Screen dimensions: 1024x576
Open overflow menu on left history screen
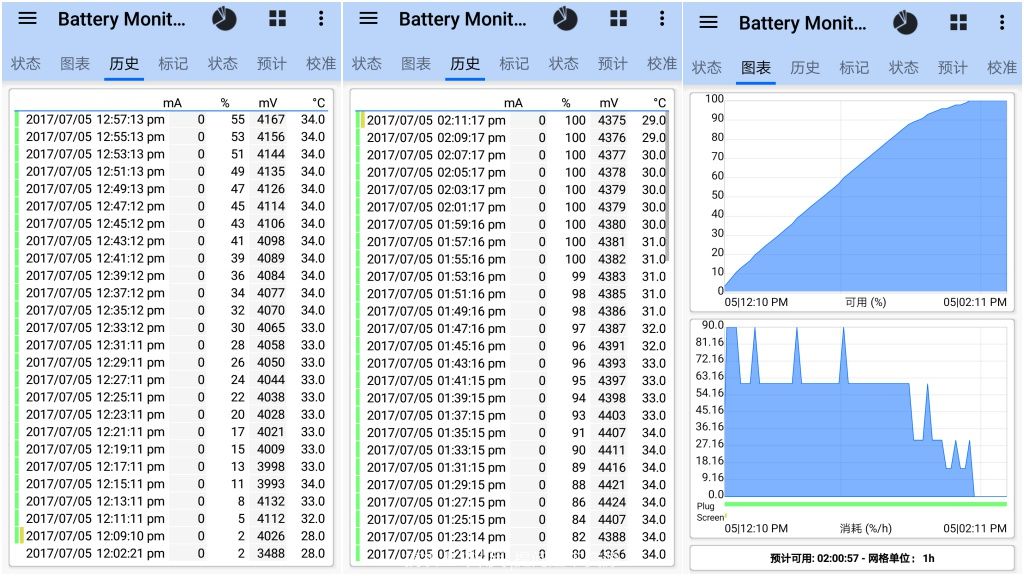[321, 18]
